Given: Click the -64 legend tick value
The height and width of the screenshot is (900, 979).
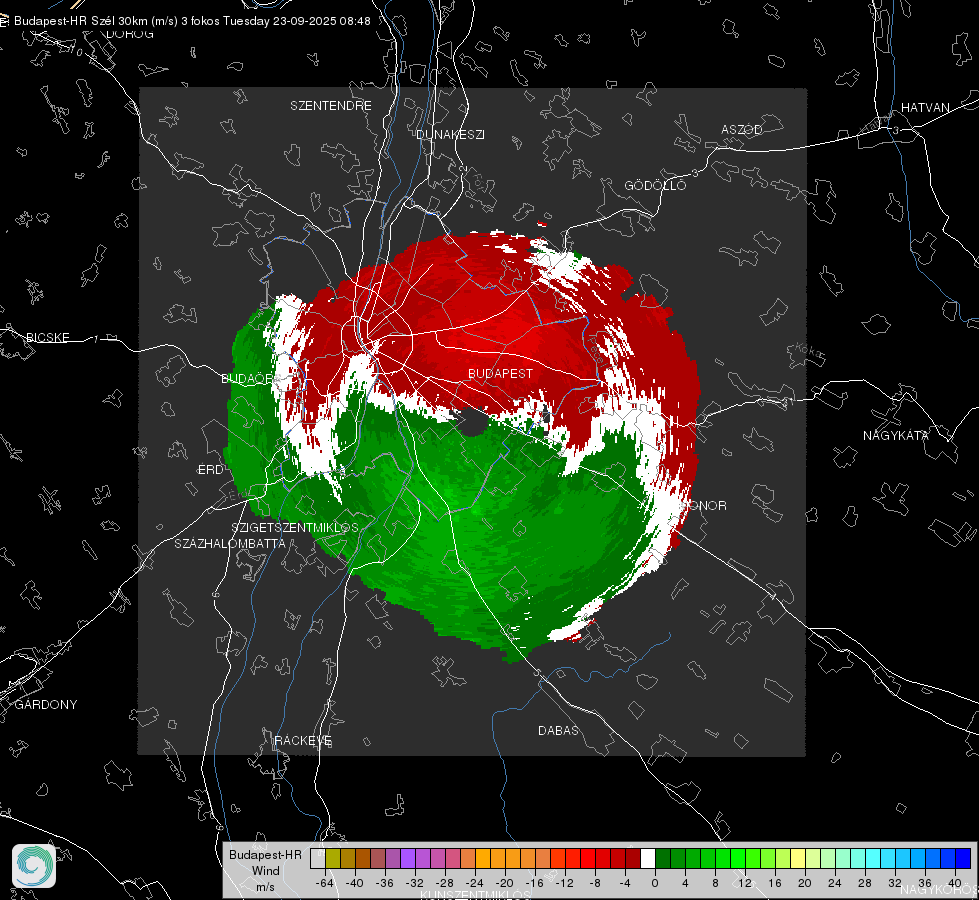Looking at the screenshot, I should pyautogui.click(x=325, y=883).
